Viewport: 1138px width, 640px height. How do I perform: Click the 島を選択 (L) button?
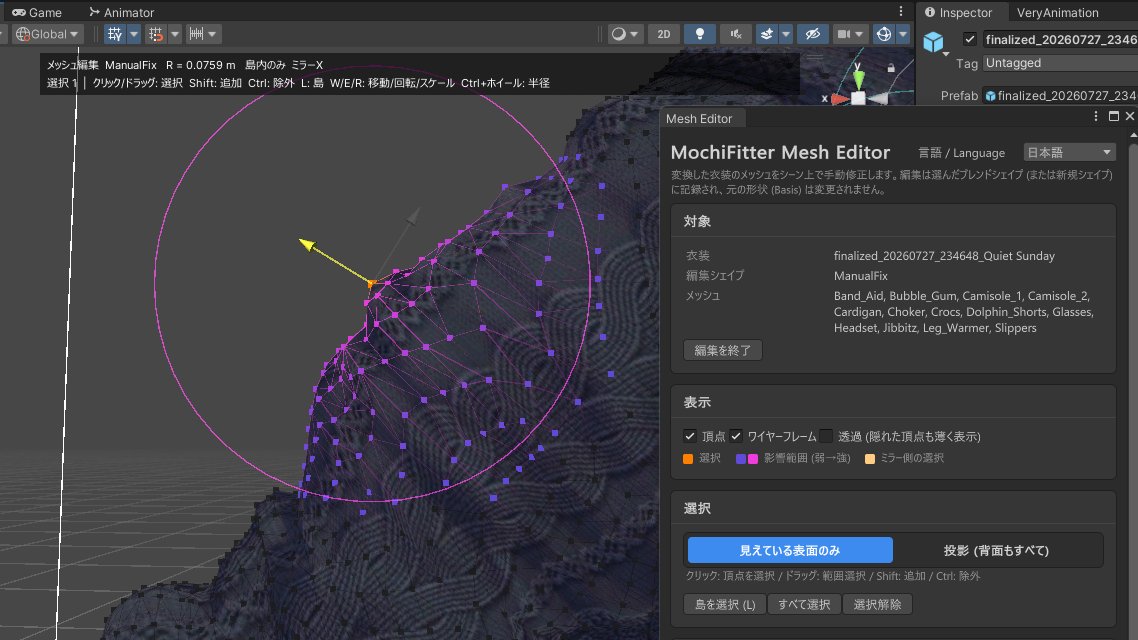tap(724, 604)
